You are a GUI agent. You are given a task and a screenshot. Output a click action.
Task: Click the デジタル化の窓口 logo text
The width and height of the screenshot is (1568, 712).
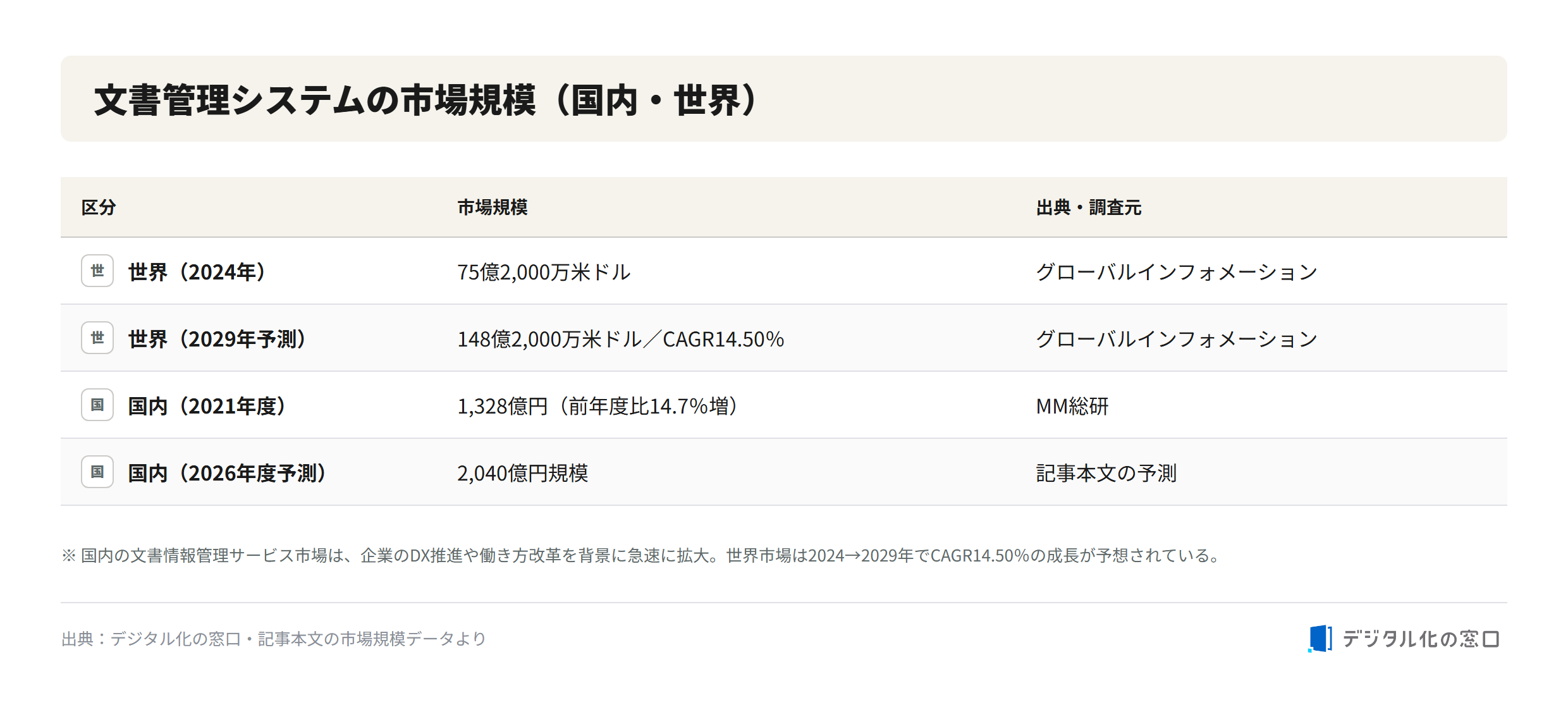point(1421,639)
